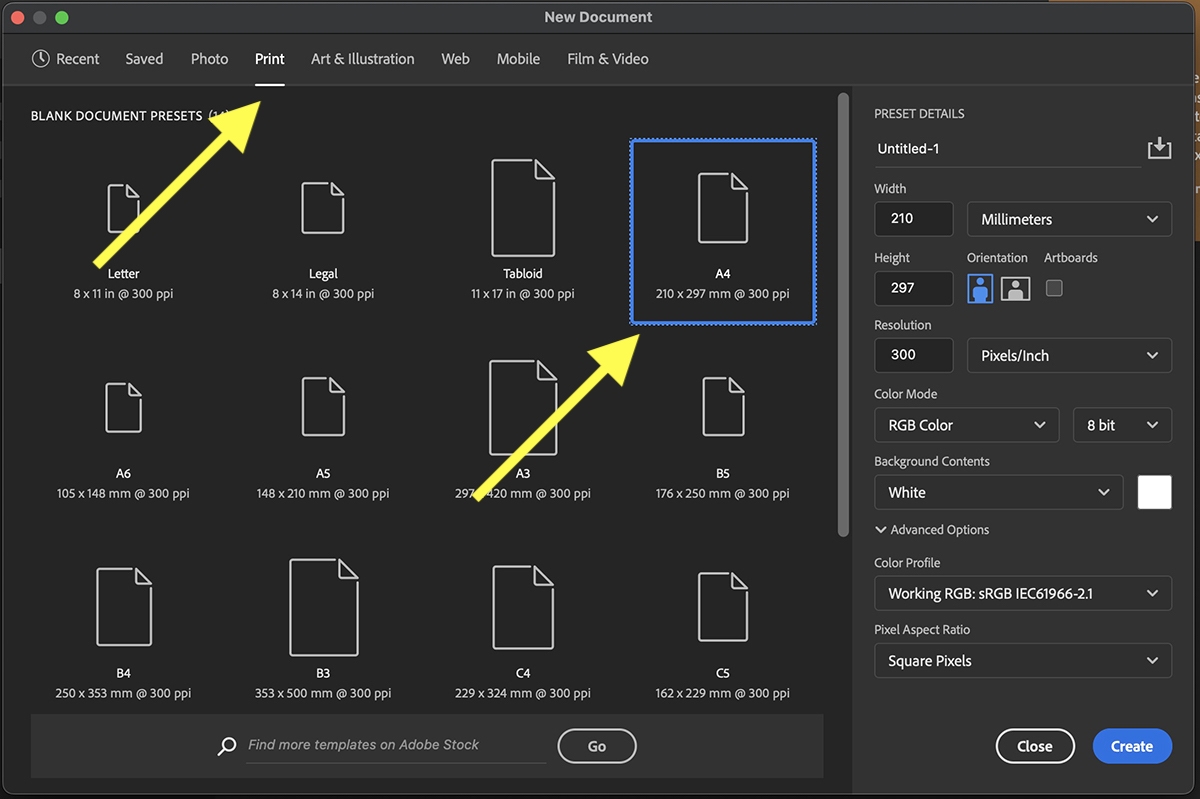Switch to the Web tab
The image size is (1200, 799).
(x=455, y=59)
